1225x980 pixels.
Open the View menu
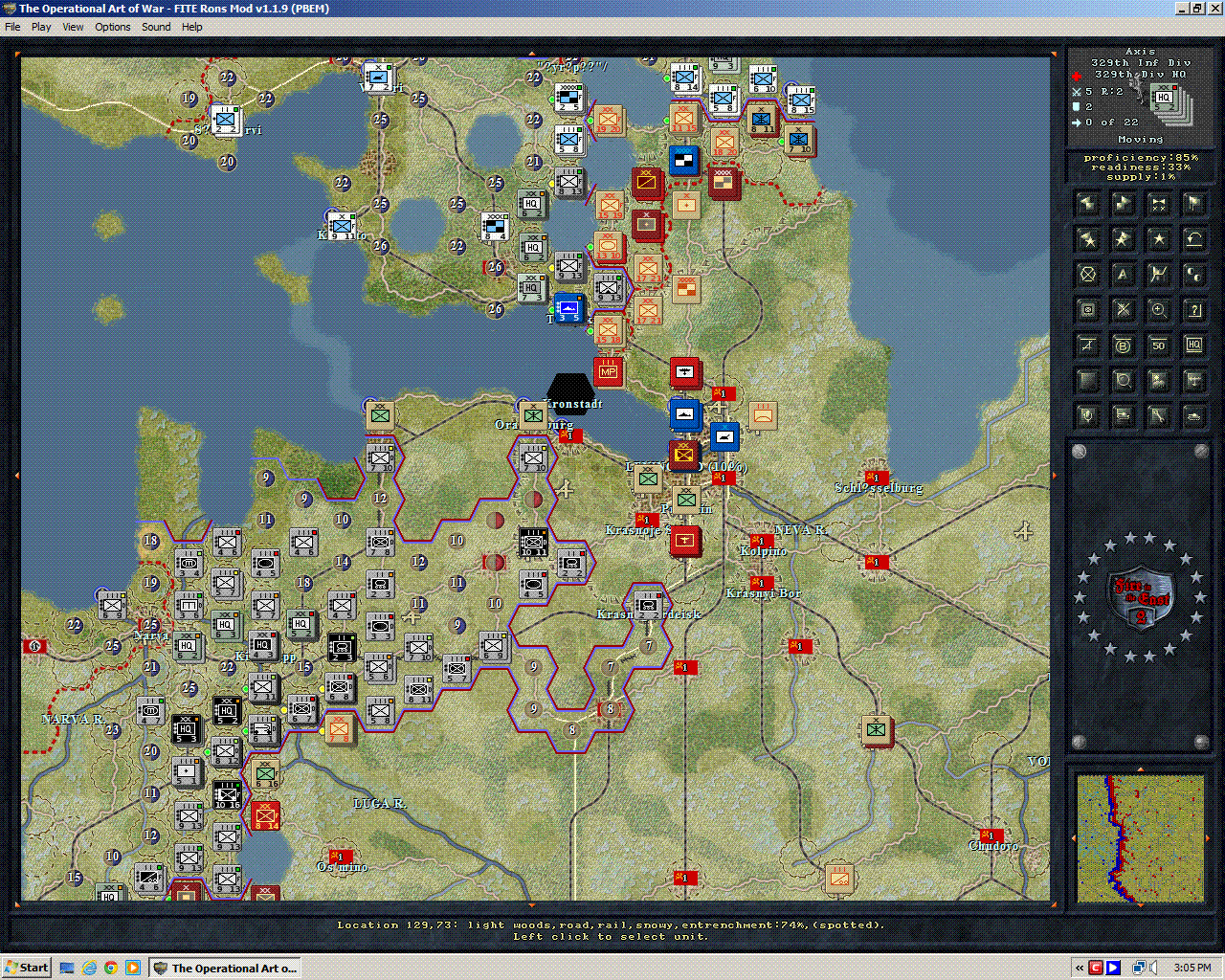[x=74, y=27]
